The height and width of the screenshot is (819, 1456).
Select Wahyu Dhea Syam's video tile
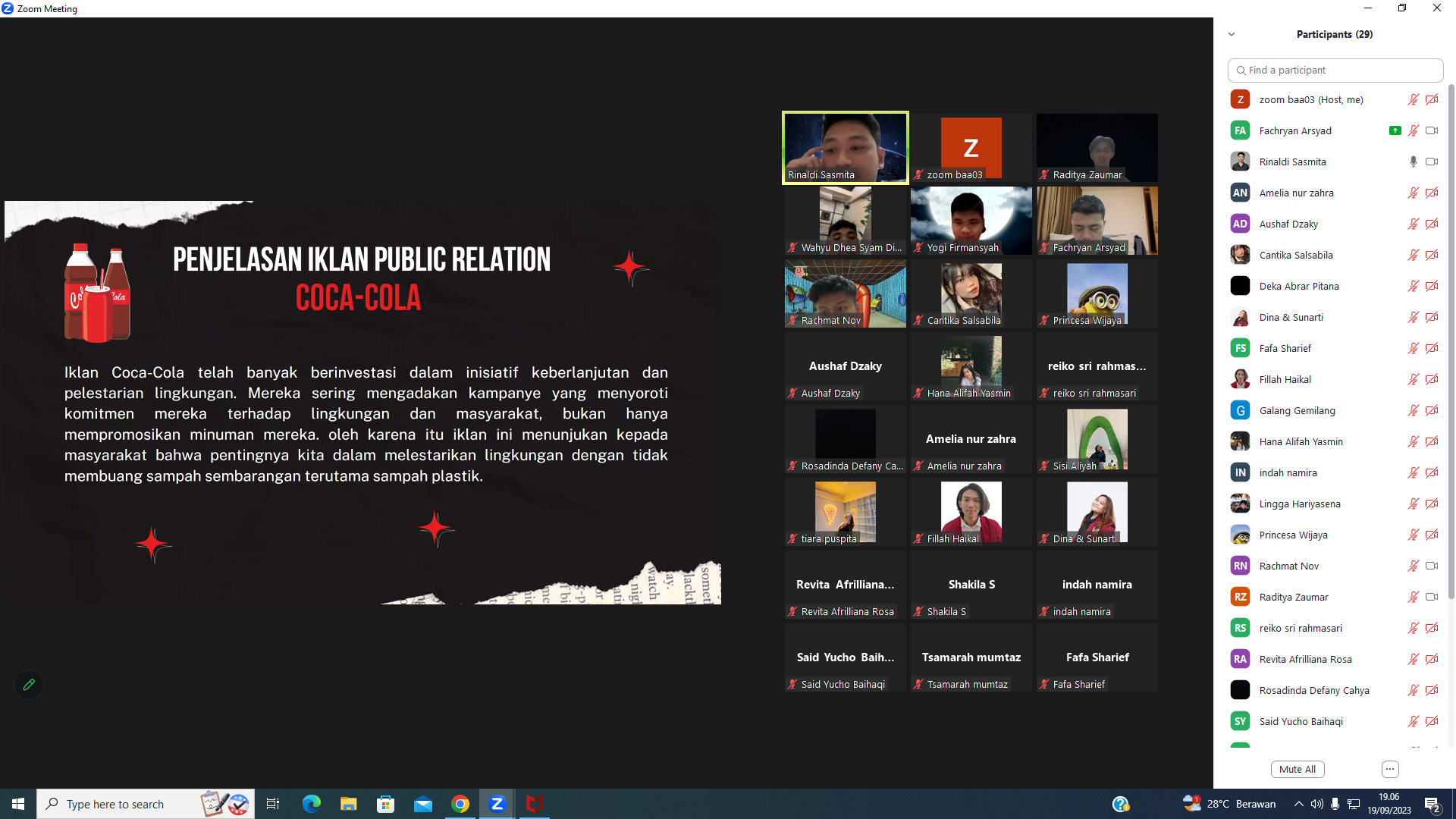pyautogui.click(x=846, y=221)
